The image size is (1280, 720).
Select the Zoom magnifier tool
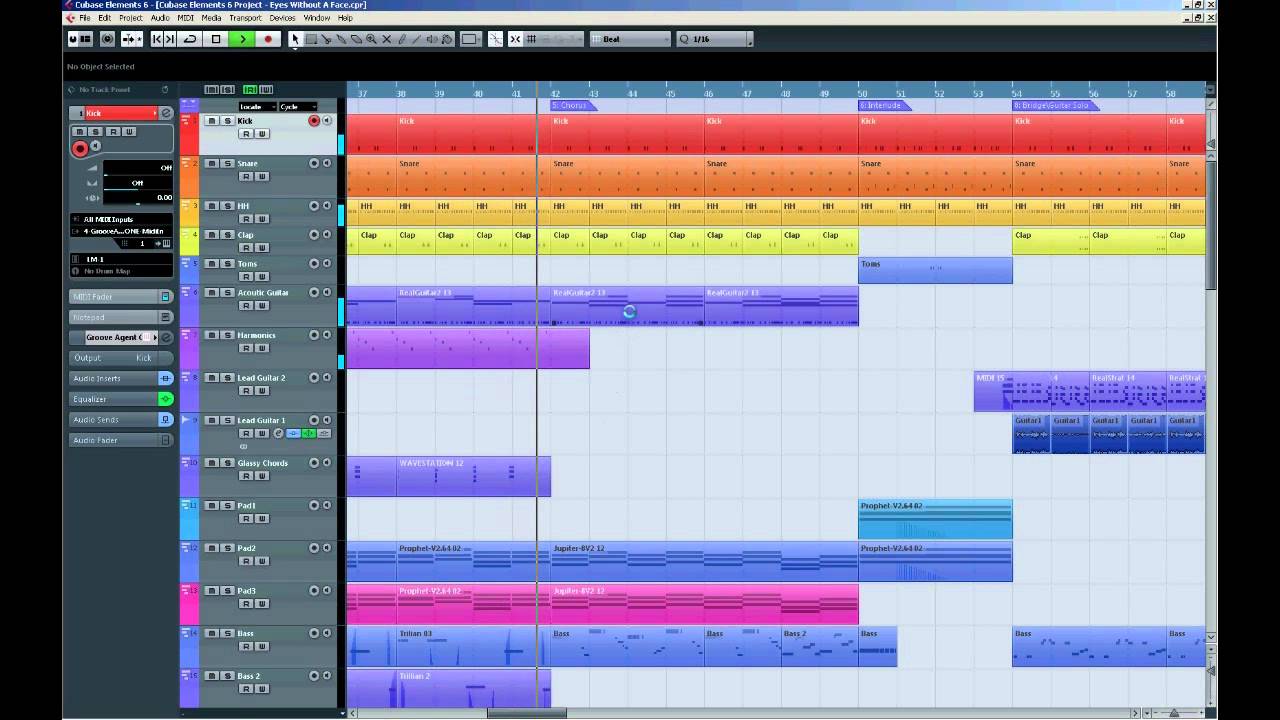click(x=371, y=39)
